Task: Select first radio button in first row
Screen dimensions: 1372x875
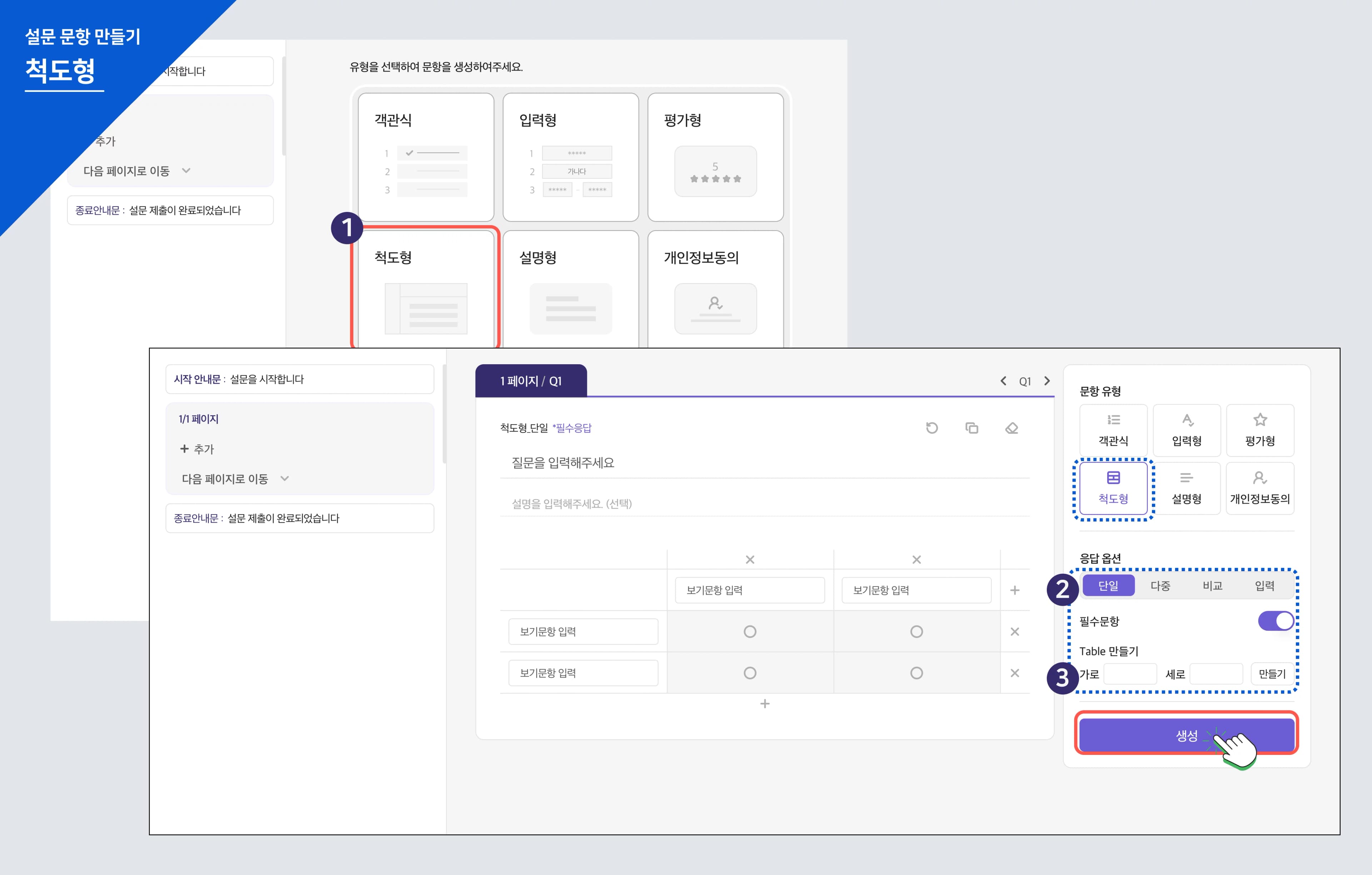Action: [x=750, y=632]
